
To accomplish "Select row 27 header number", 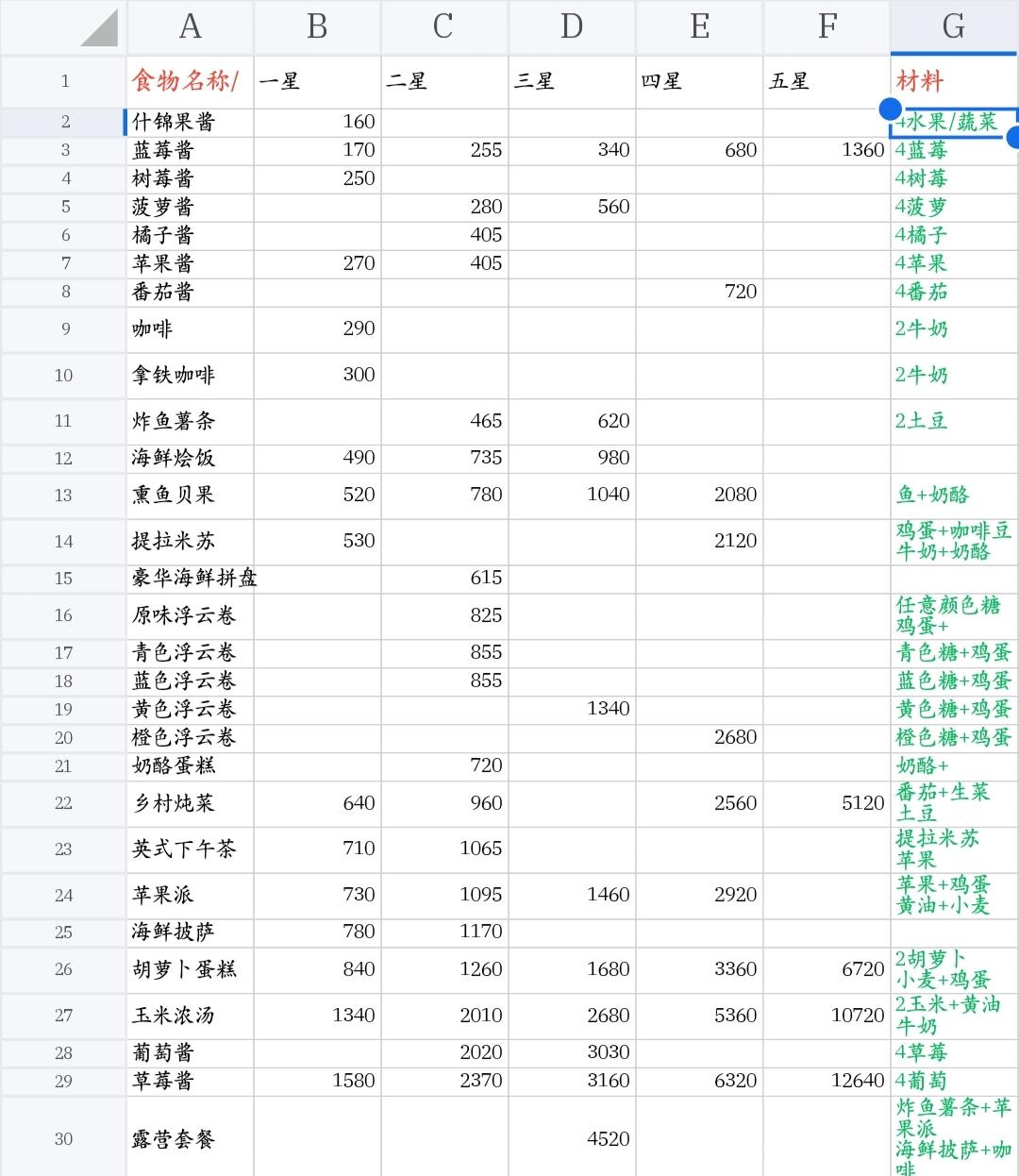I will (x=64, y=1016).
